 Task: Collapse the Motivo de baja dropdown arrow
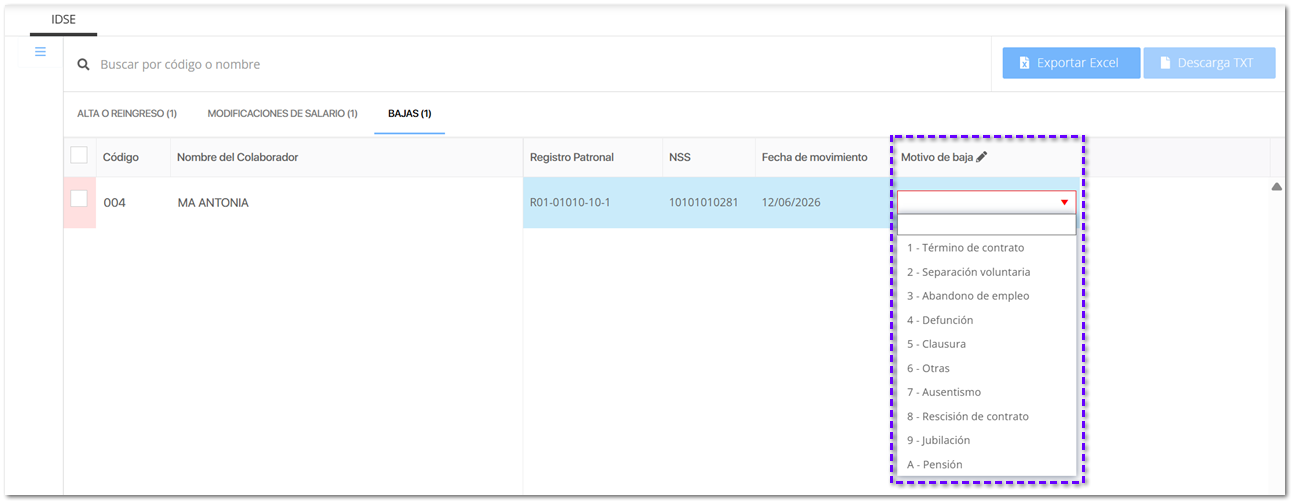point(1064,202)
